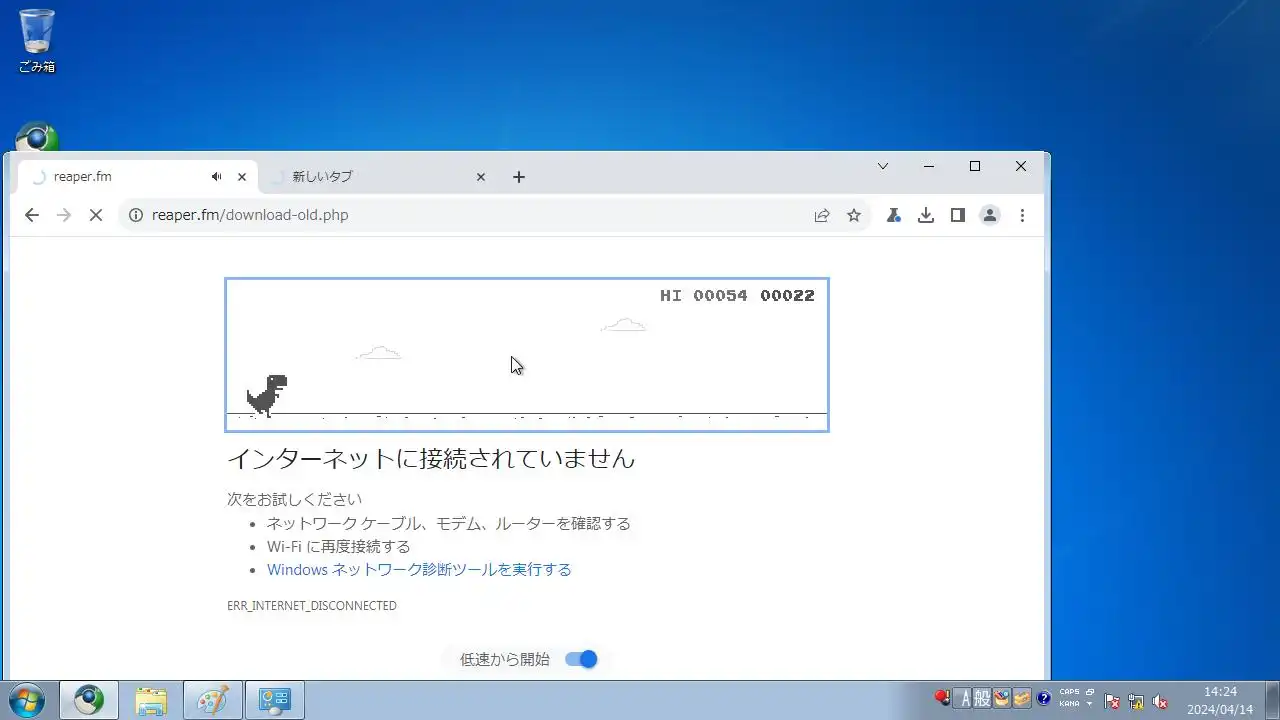Mute the reaper.fm tab audio
Image resolution: width=1280 pixels, height=720 pixels.
(216, 177)
